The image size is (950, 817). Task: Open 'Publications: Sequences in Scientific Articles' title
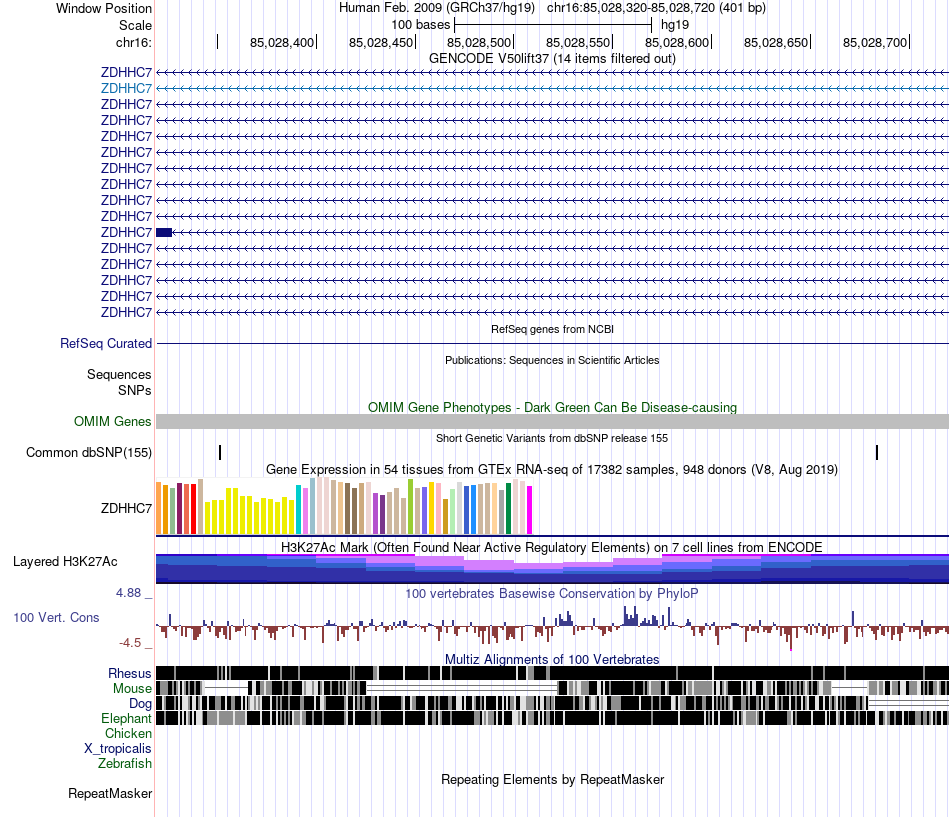click(x=552, y=360)
